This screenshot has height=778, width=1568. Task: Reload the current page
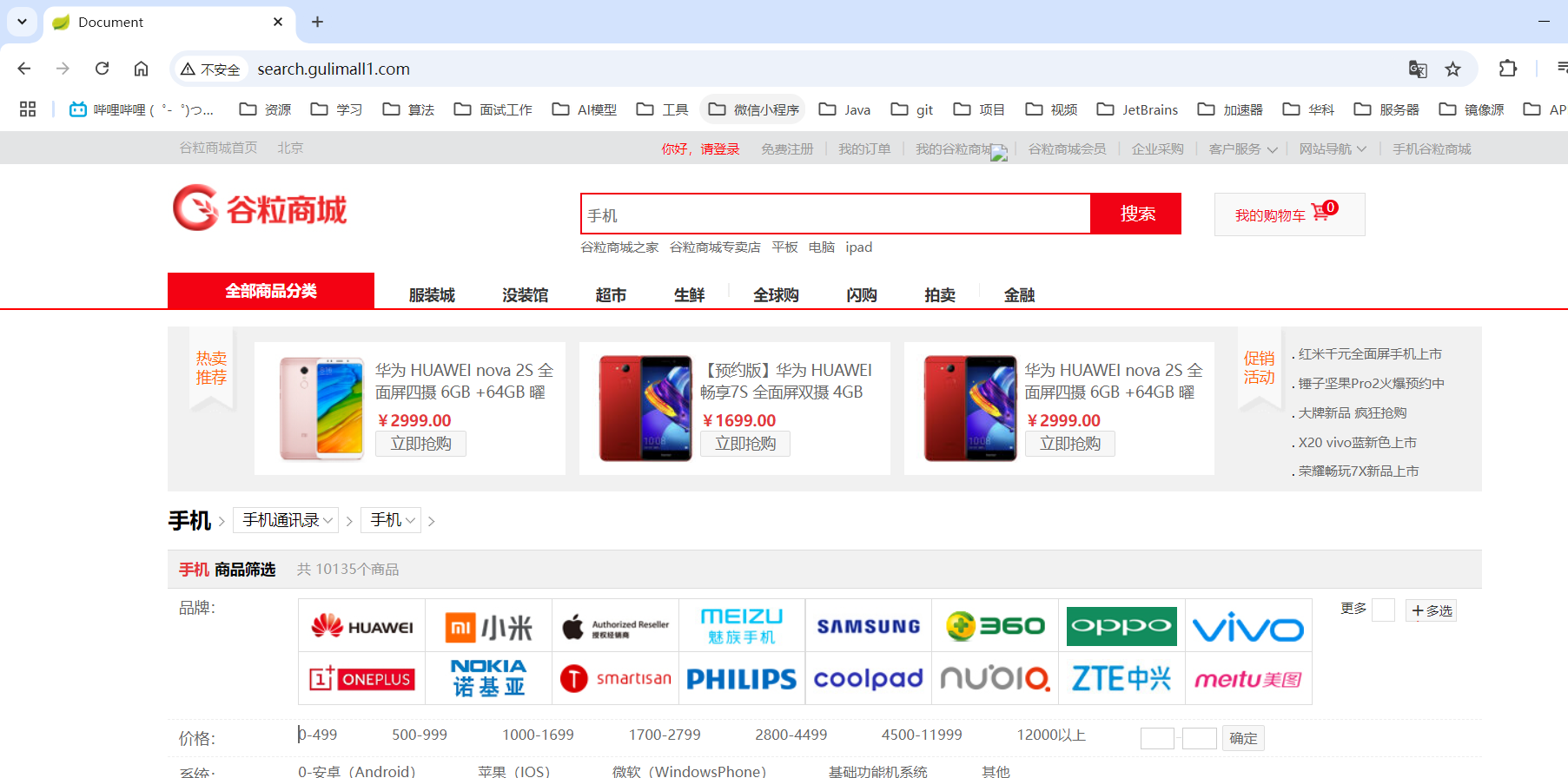click(x=102, y=69)
